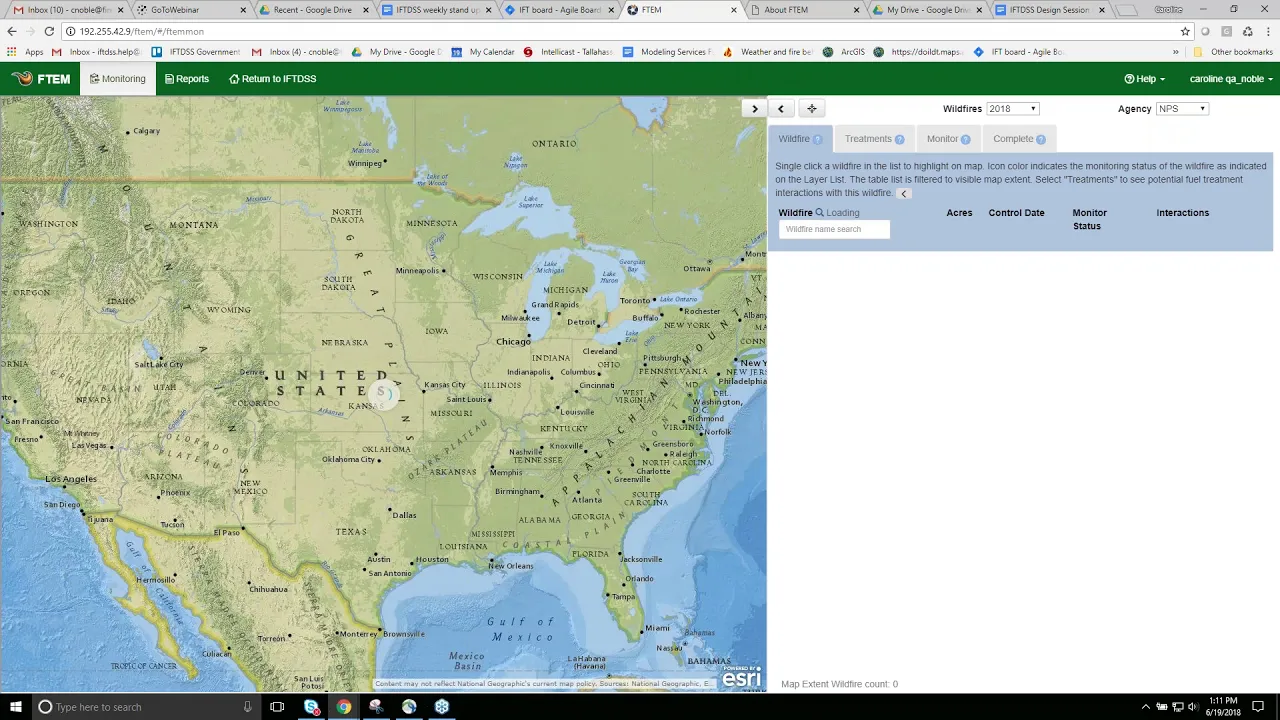
Task: Open Skype from the taskbar
Action: point(311,707)
